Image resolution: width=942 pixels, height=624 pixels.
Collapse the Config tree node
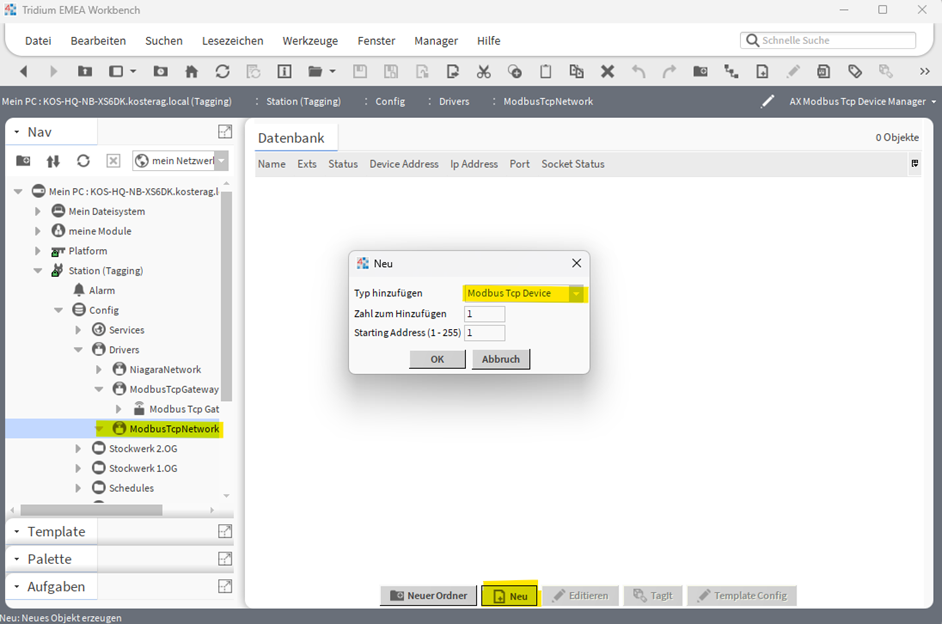[x=58, y=310]
